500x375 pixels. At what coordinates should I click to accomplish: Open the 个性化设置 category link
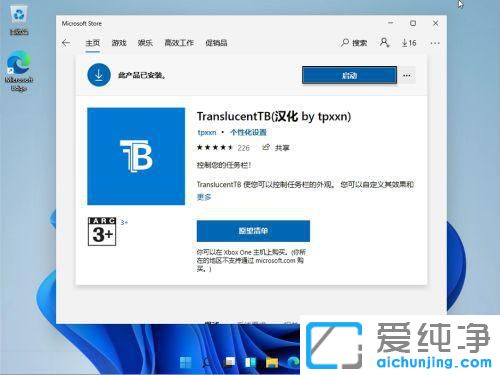tap(248, 132)
